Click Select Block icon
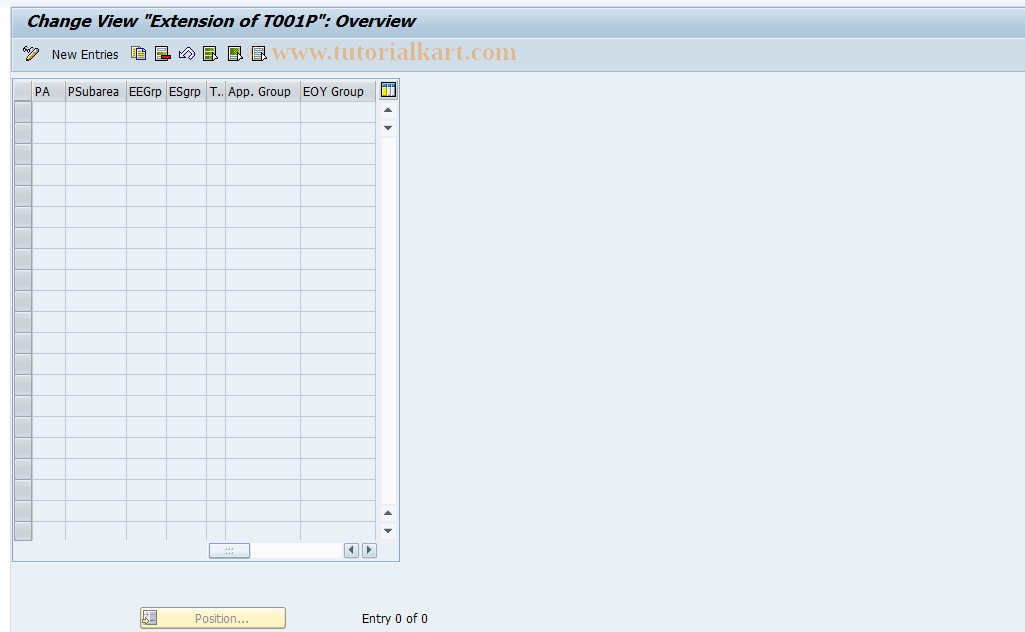Image resolution: width=1025 pixels, height=632 pixels. [x=235, y=54]
